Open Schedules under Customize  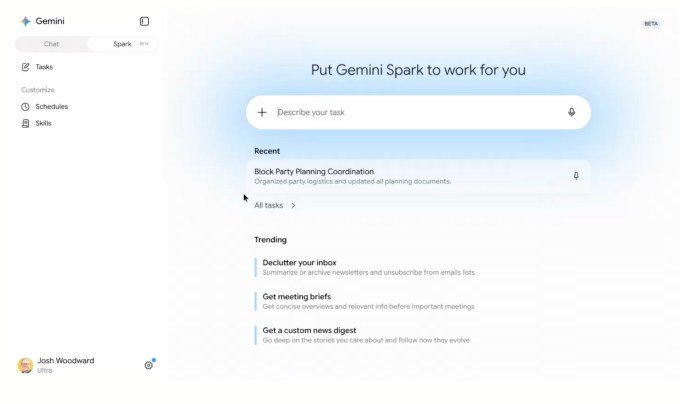(52, 107)
